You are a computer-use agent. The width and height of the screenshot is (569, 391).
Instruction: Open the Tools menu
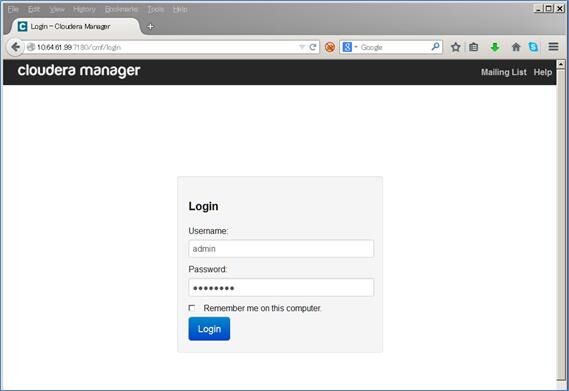coord(156,9)
